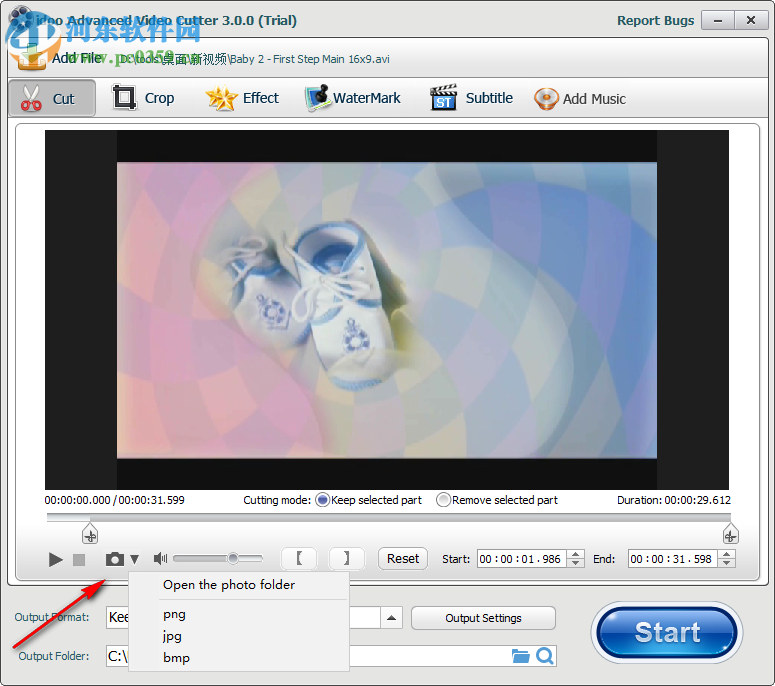Screen dimensions: 775x686
Task: Browse output folder with folder icon
Action: pyautogui.click(x=520, y=656)
